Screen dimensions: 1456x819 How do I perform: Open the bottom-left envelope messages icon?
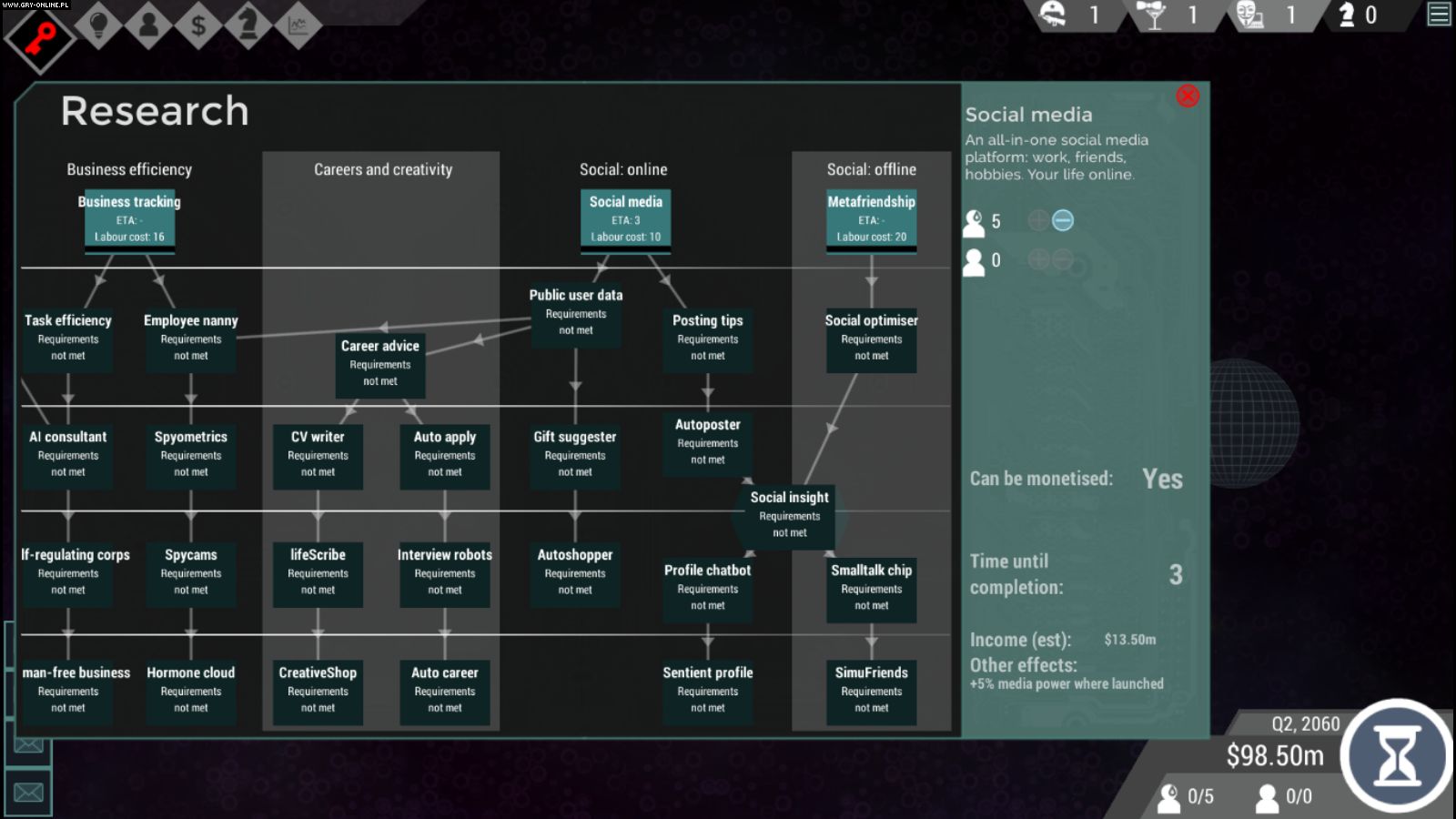[28, 793]
